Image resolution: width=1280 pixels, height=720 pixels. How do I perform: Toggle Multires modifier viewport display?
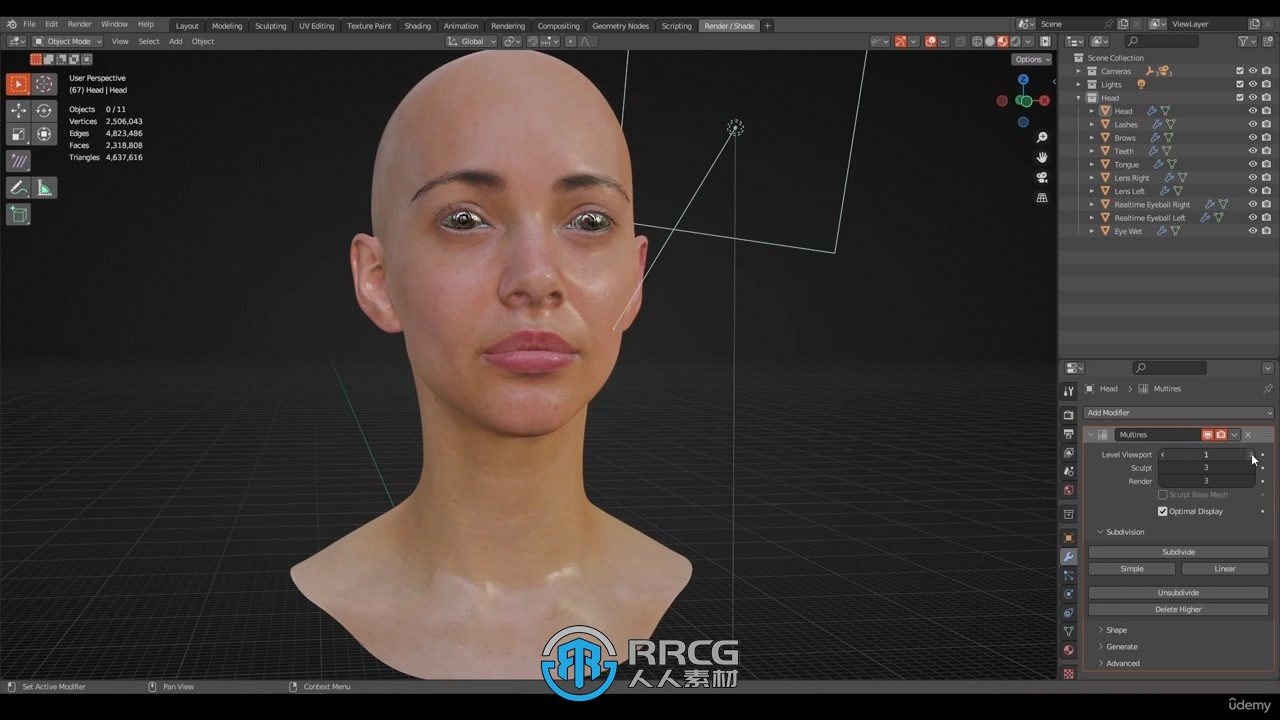tap(1207, 435)
